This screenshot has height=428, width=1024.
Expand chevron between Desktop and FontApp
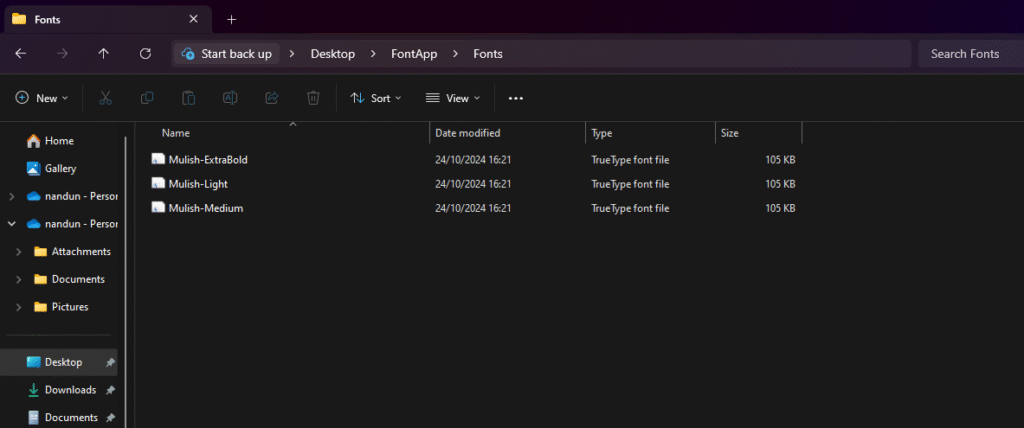click(x=373, y=54)
